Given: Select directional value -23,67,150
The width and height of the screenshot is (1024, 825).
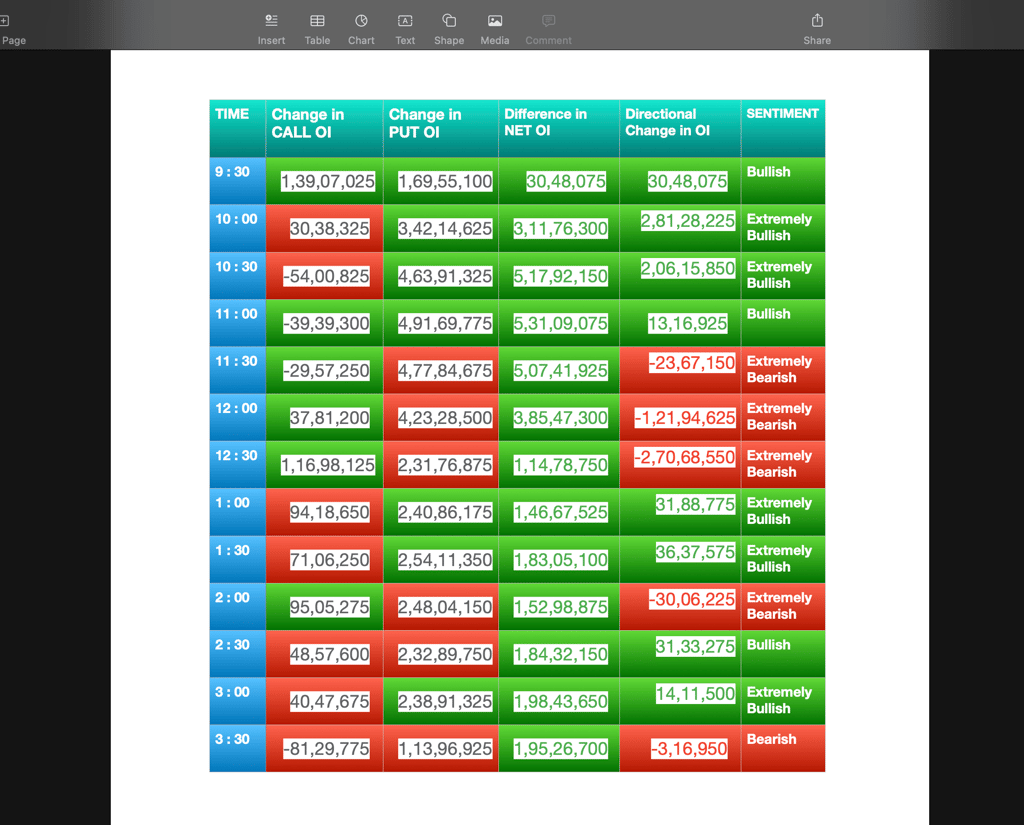Looking at the screenshot, I should [692, 362].
